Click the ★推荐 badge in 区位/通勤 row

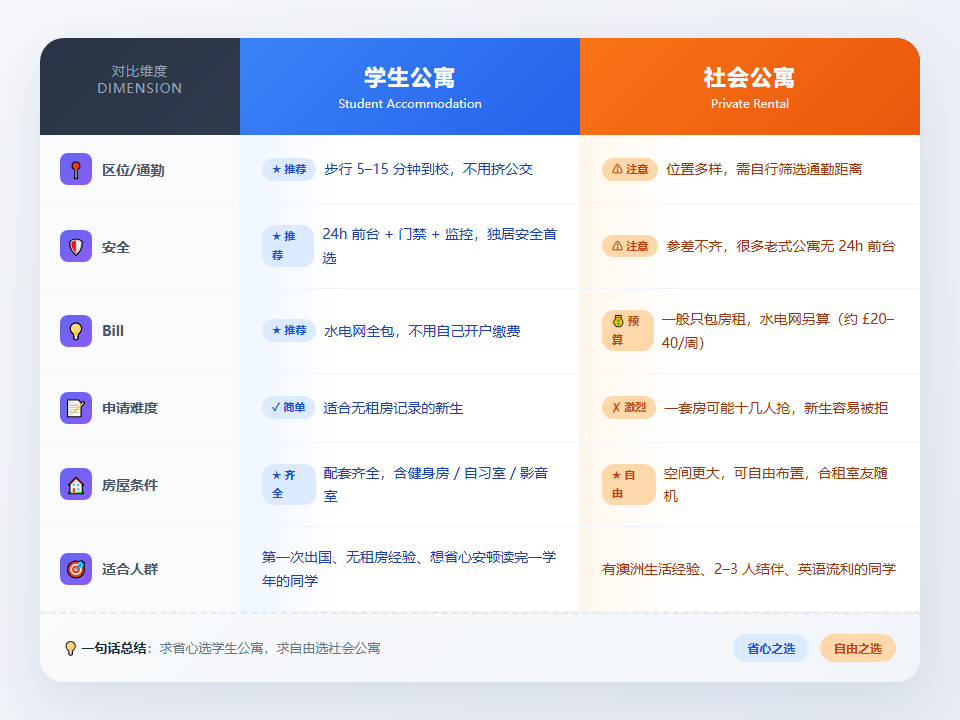pos(289,169)
